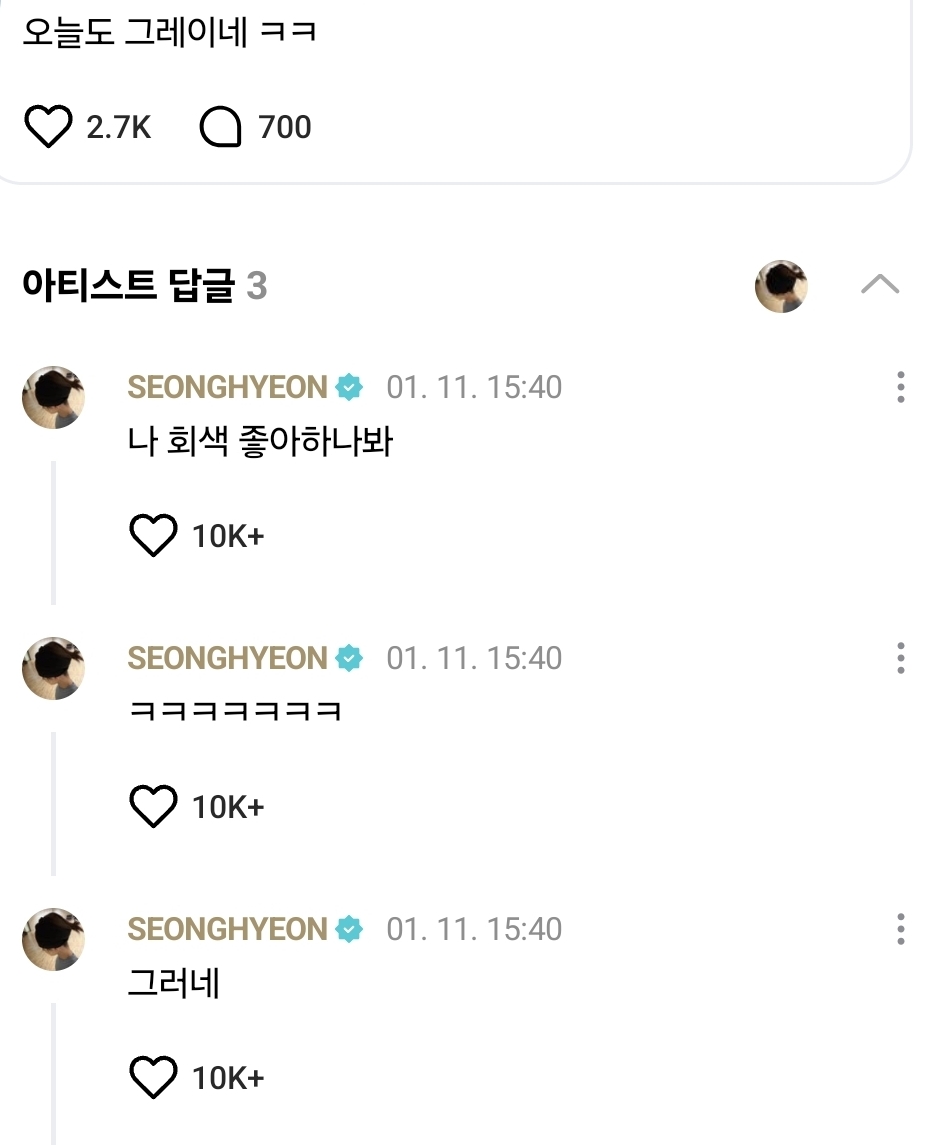Tap the SEONGHYEON username on the second reply
Image resolution: width=926 pixels, height=1145 pixels.
click(x=228, y=658)
